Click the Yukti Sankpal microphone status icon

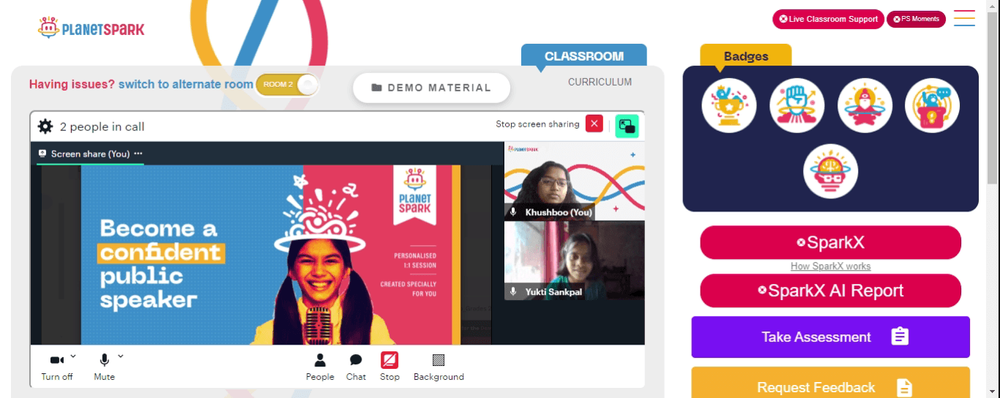click(513, 291)
